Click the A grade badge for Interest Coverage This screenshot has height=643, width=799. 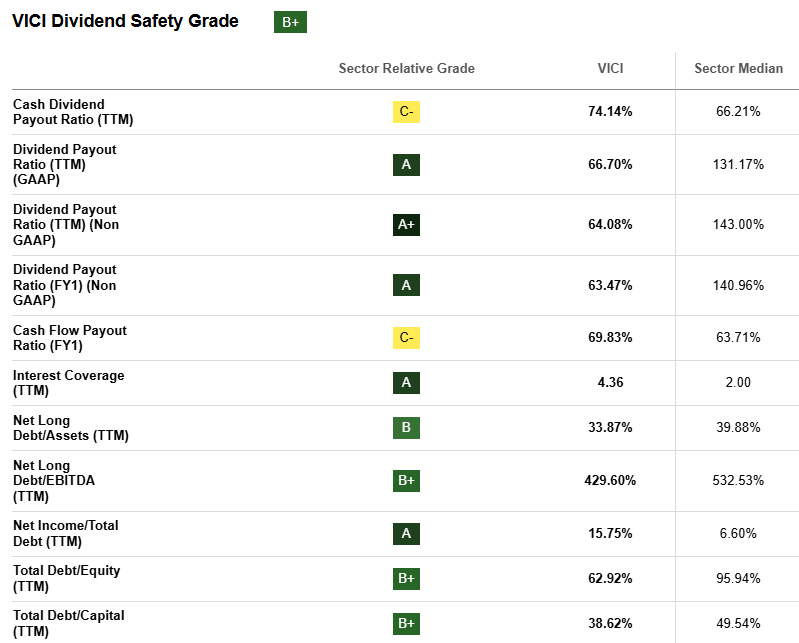pyautogui.click(x=406, y=382)
